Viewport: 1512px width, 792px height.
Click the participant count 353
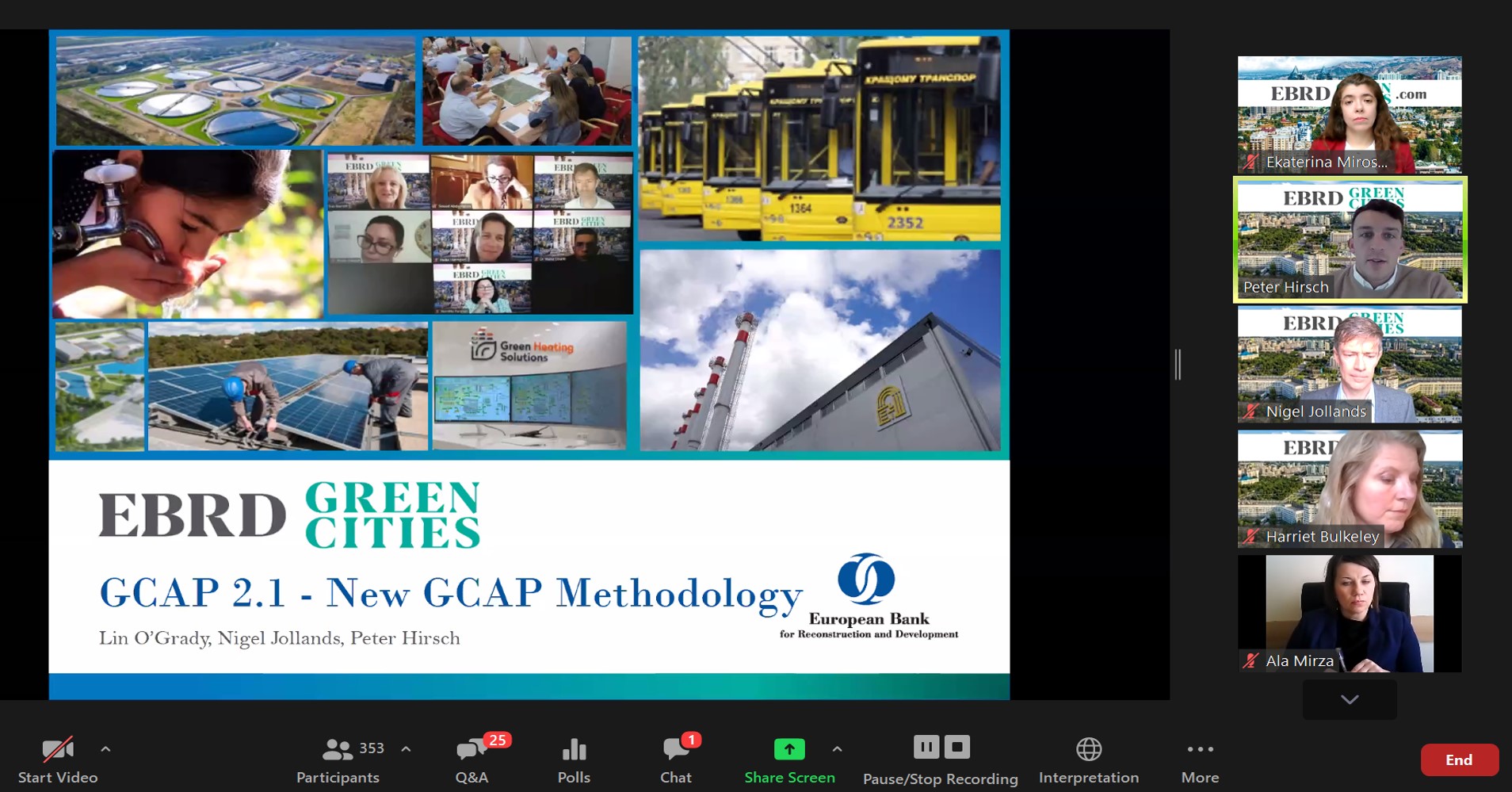372,748
